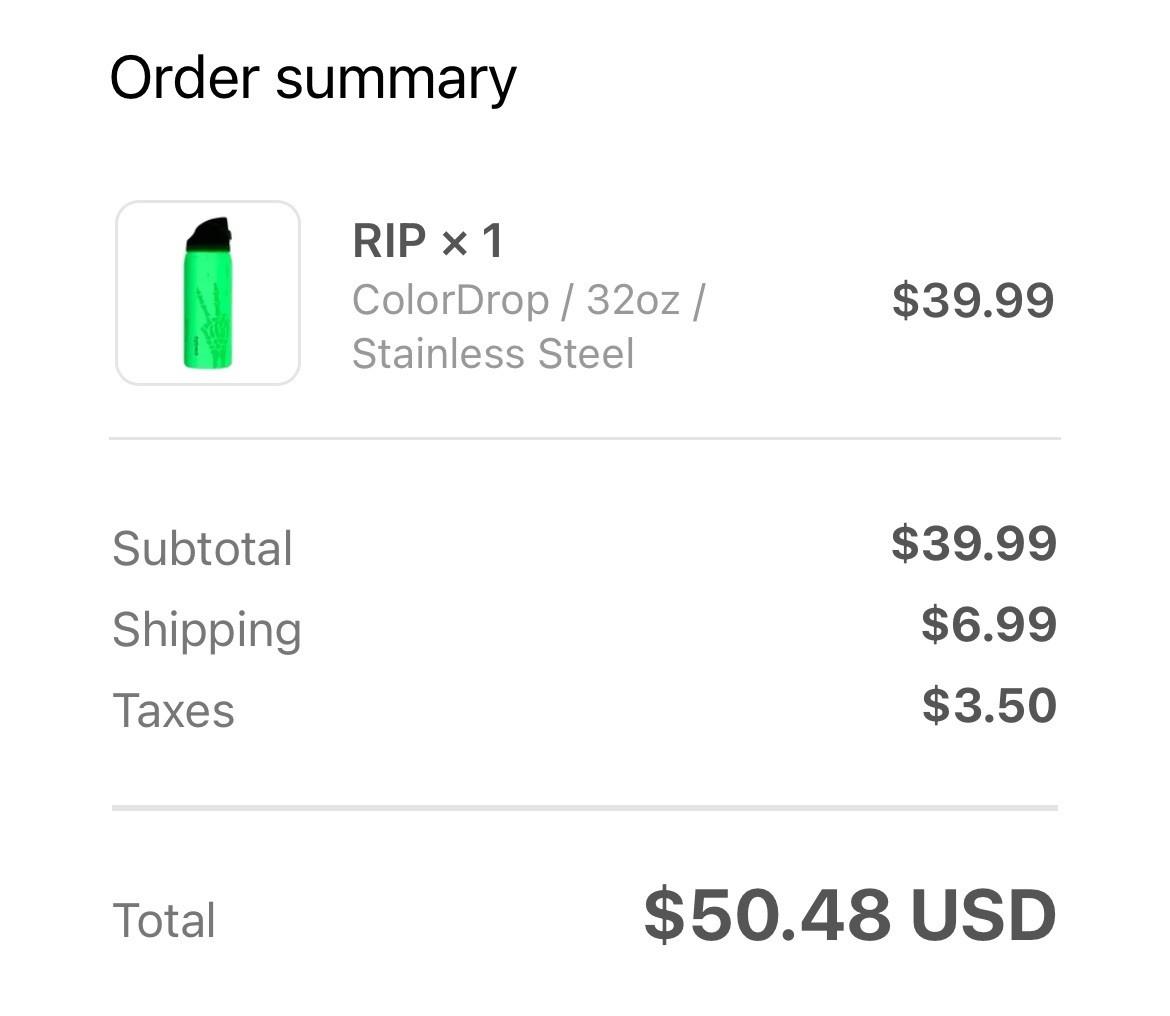
Task: Click the divider line above the Total row
Action: (584, 807)
